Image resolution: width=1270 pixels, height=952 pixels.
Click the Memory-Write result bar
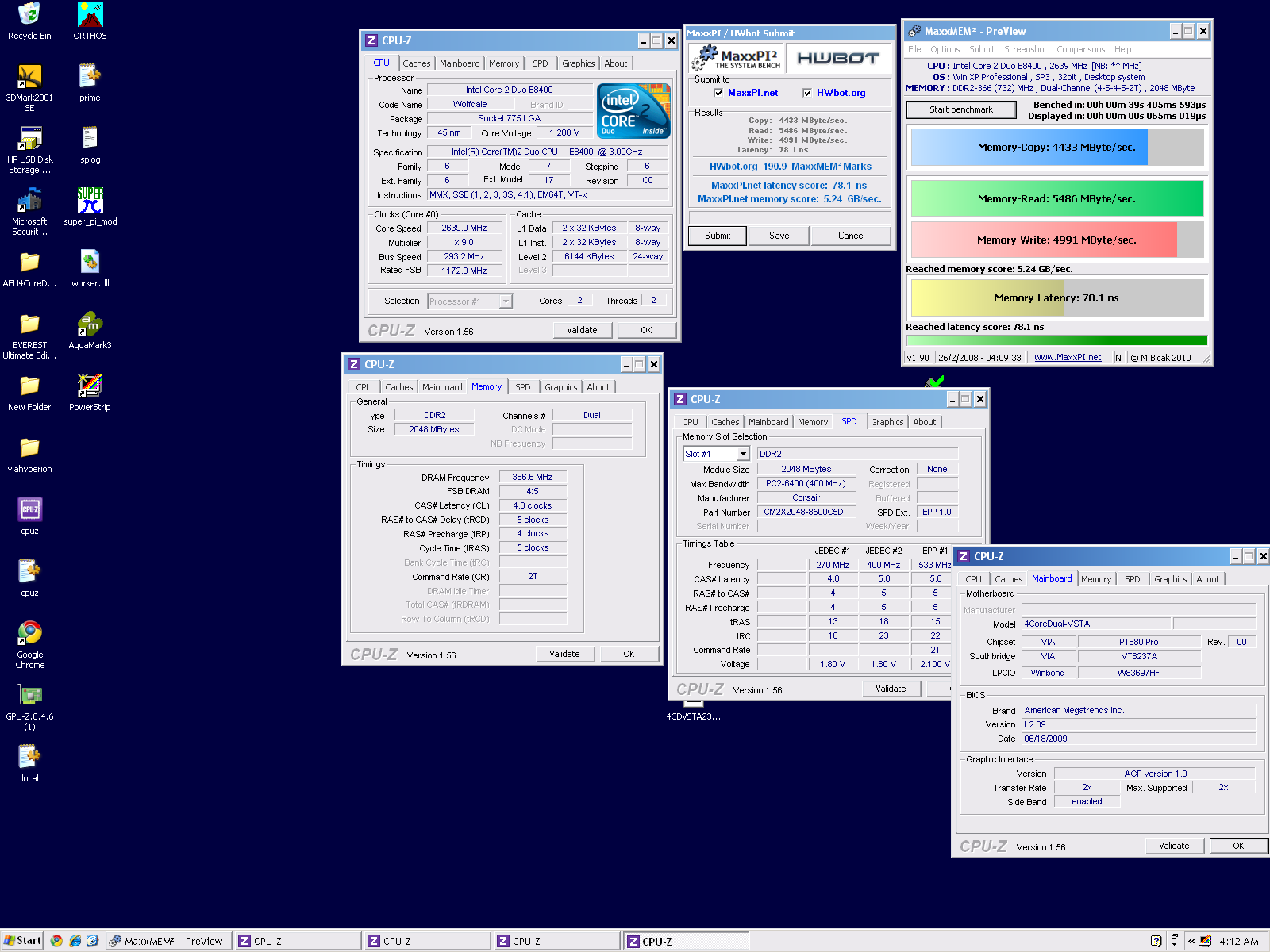1057,240
